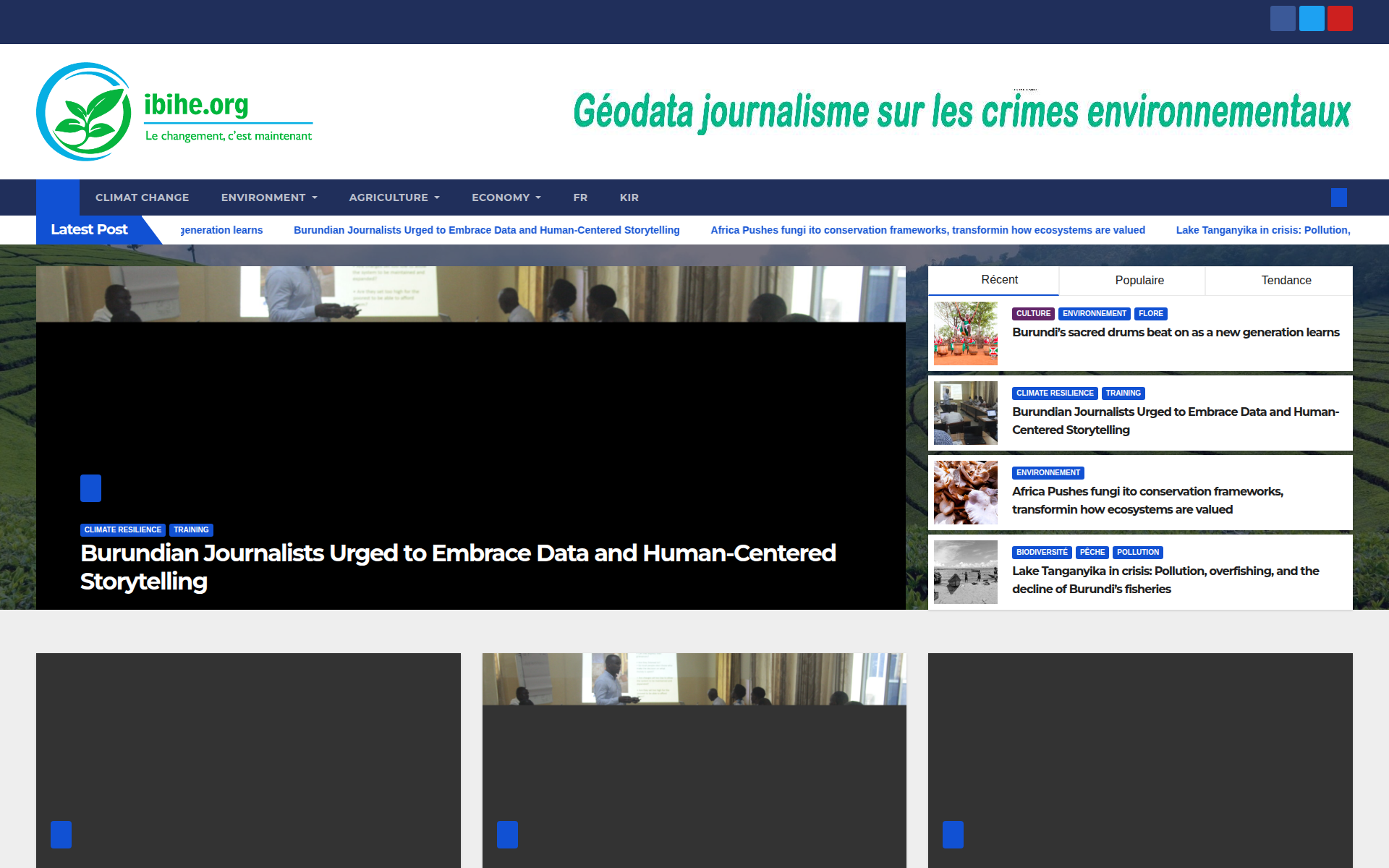Open the light-blue Twitter social icon
The width and height of the screenshot is (1389, 868).
coord(1312,18)
